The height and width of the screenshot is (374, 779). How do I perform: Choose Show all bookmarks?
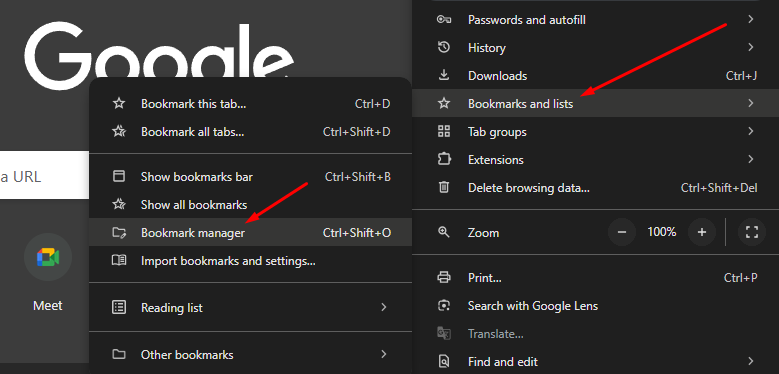[x=250, y=204]
